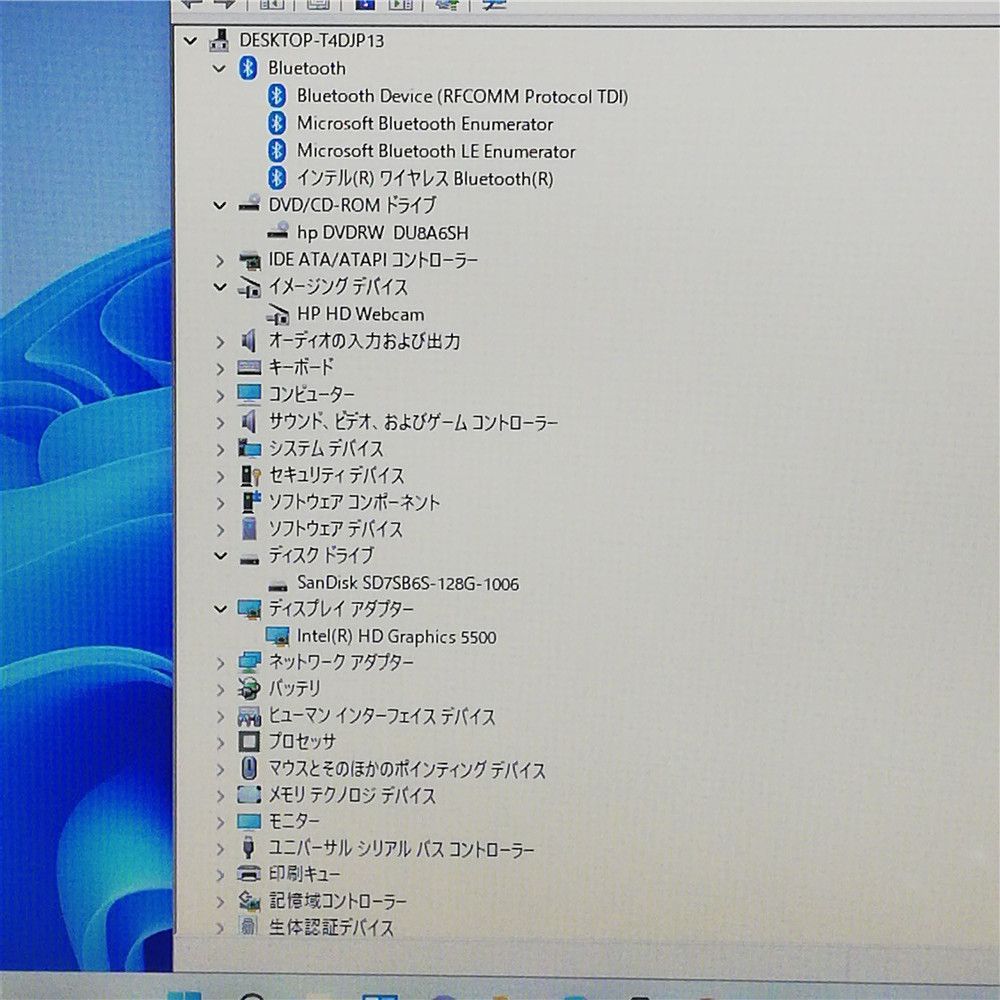Click the オーディオの入力および出力 speaker icon
The height and width of the screenshot is (1000, 1000).
pyautogui.click(x=249, y=341)
